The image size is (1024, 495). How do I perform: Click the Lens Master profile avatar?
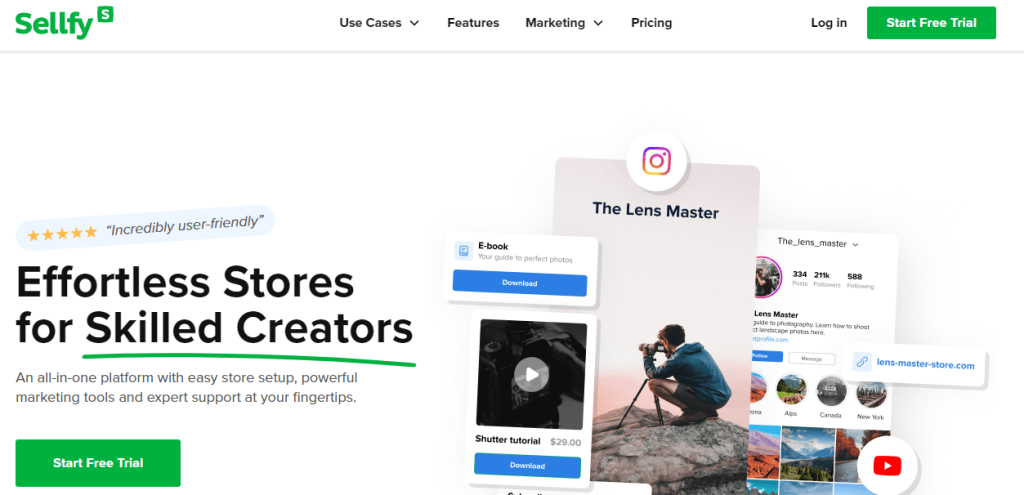[768, 277]
